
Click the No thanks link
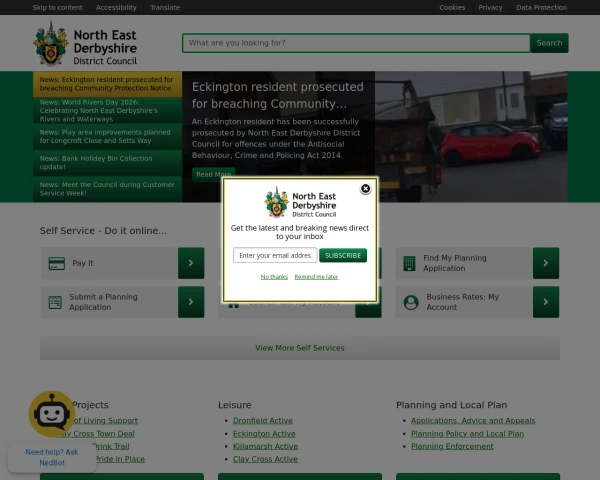point(274,277)
